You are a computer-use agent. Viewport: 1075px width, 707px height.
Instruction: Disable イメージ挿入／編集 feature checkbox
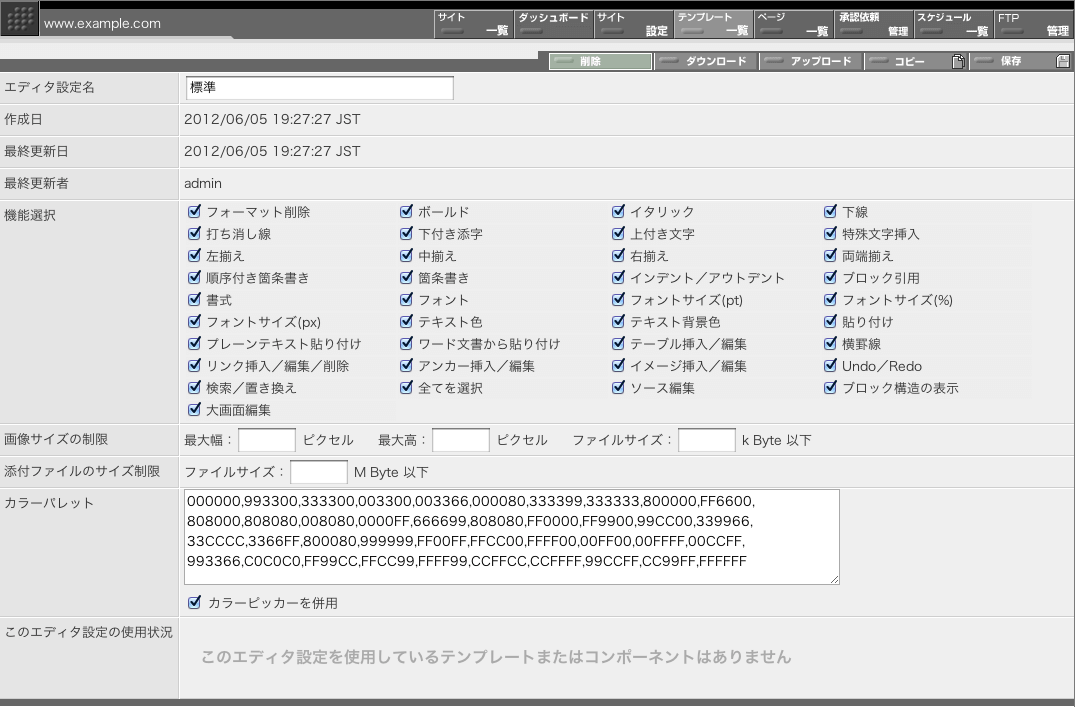(618, 365)
